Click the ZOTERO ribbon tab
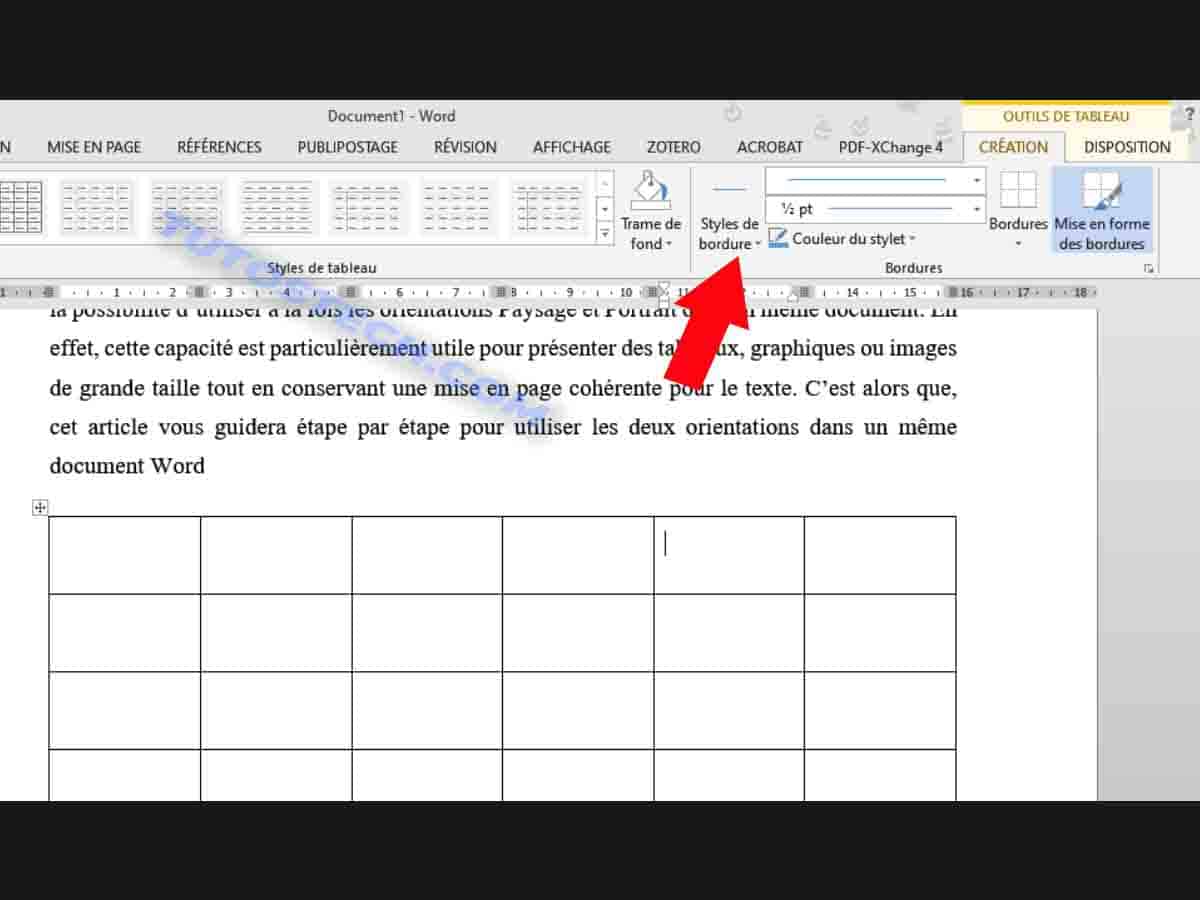The height and width of the screenshot is (900, 1200). (x=672, y=146)
